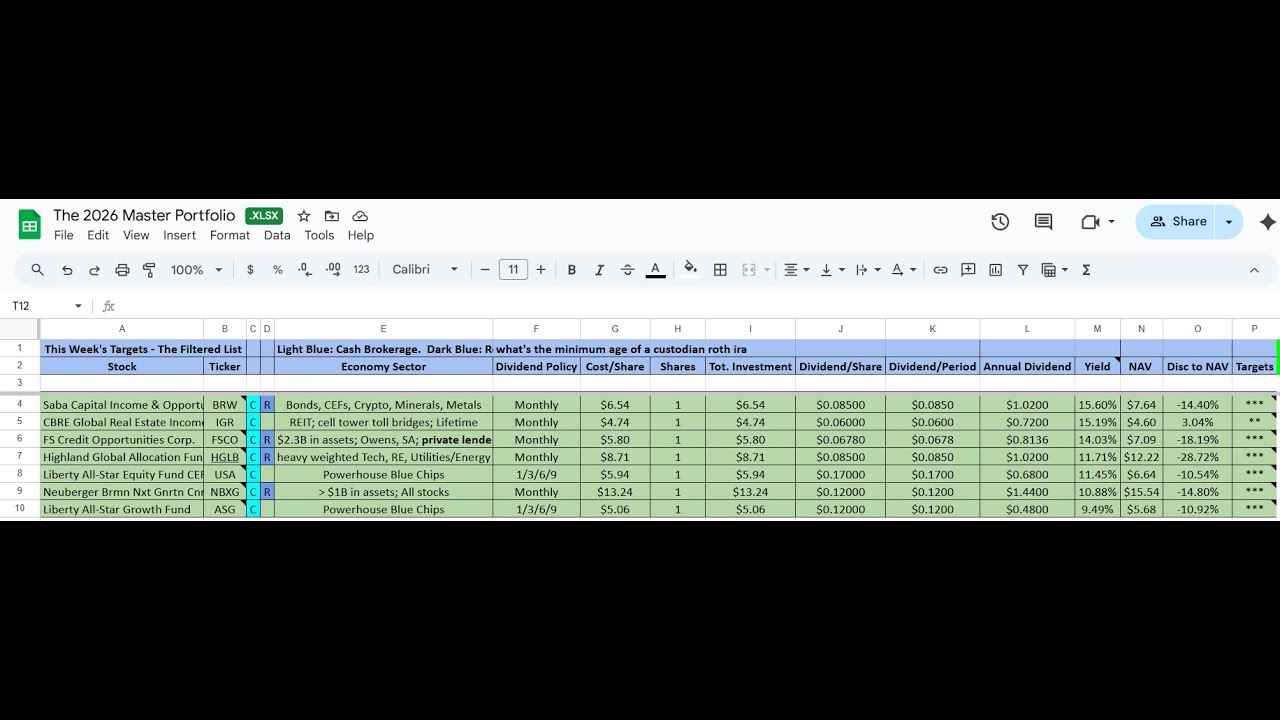Apply strikethrough formatting

[627, 270]
